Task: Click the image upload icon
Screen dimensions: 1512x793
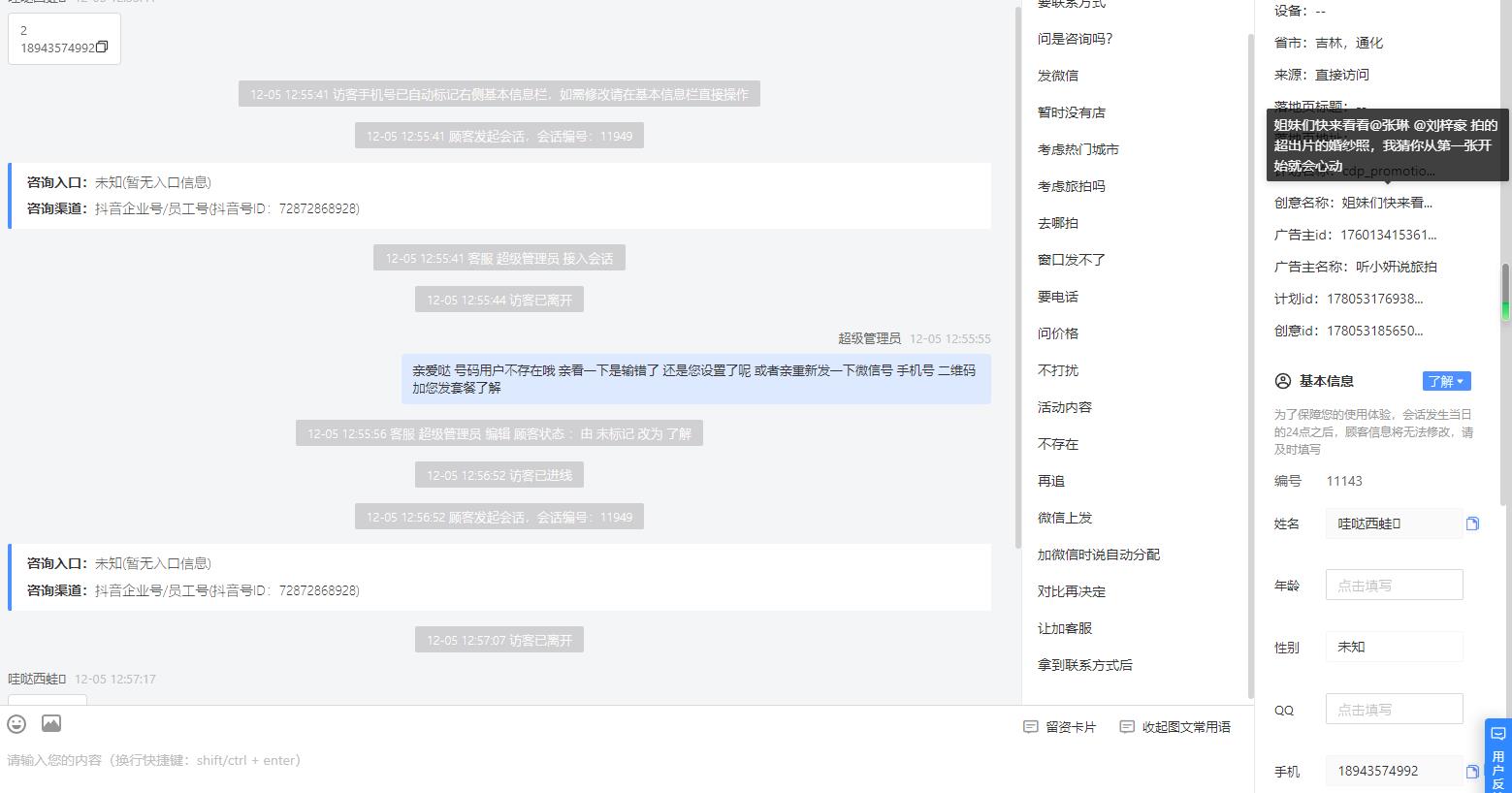Action: pyautogui.click(x=51, y=723)
